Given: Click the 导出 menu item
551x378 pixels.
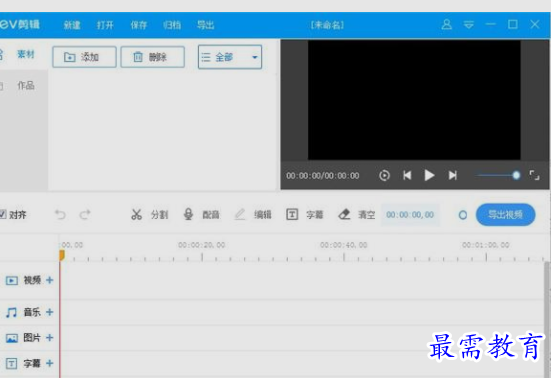Looking at the screenshot, I should (x=206, y=25).
